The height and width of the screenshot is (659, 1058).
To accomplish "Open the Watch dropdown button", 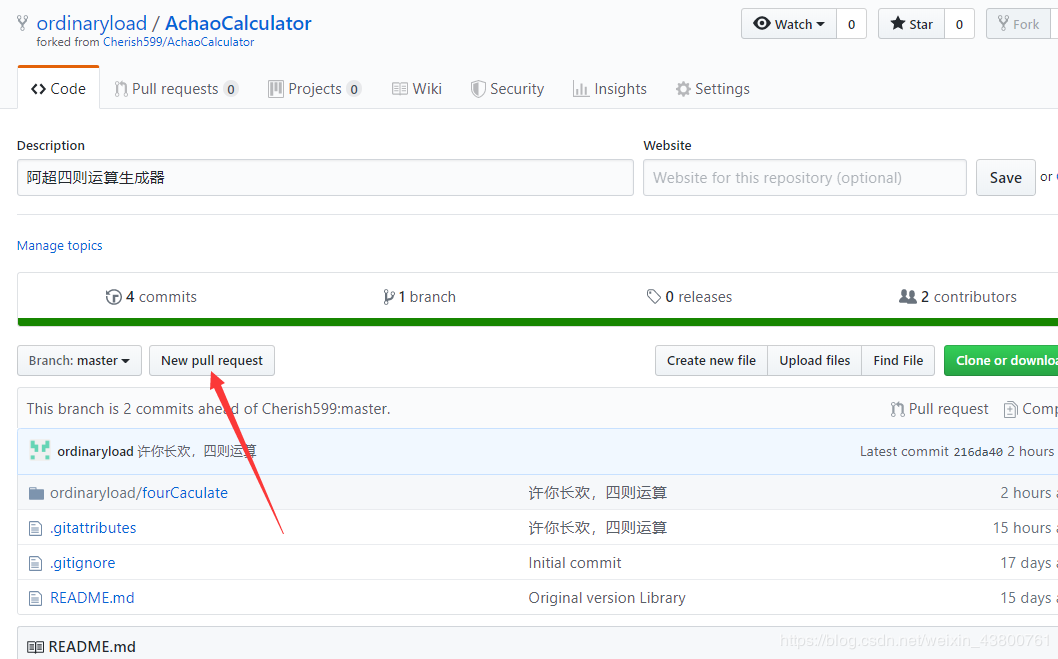I will pyautogui.click(x=789, y=24).
